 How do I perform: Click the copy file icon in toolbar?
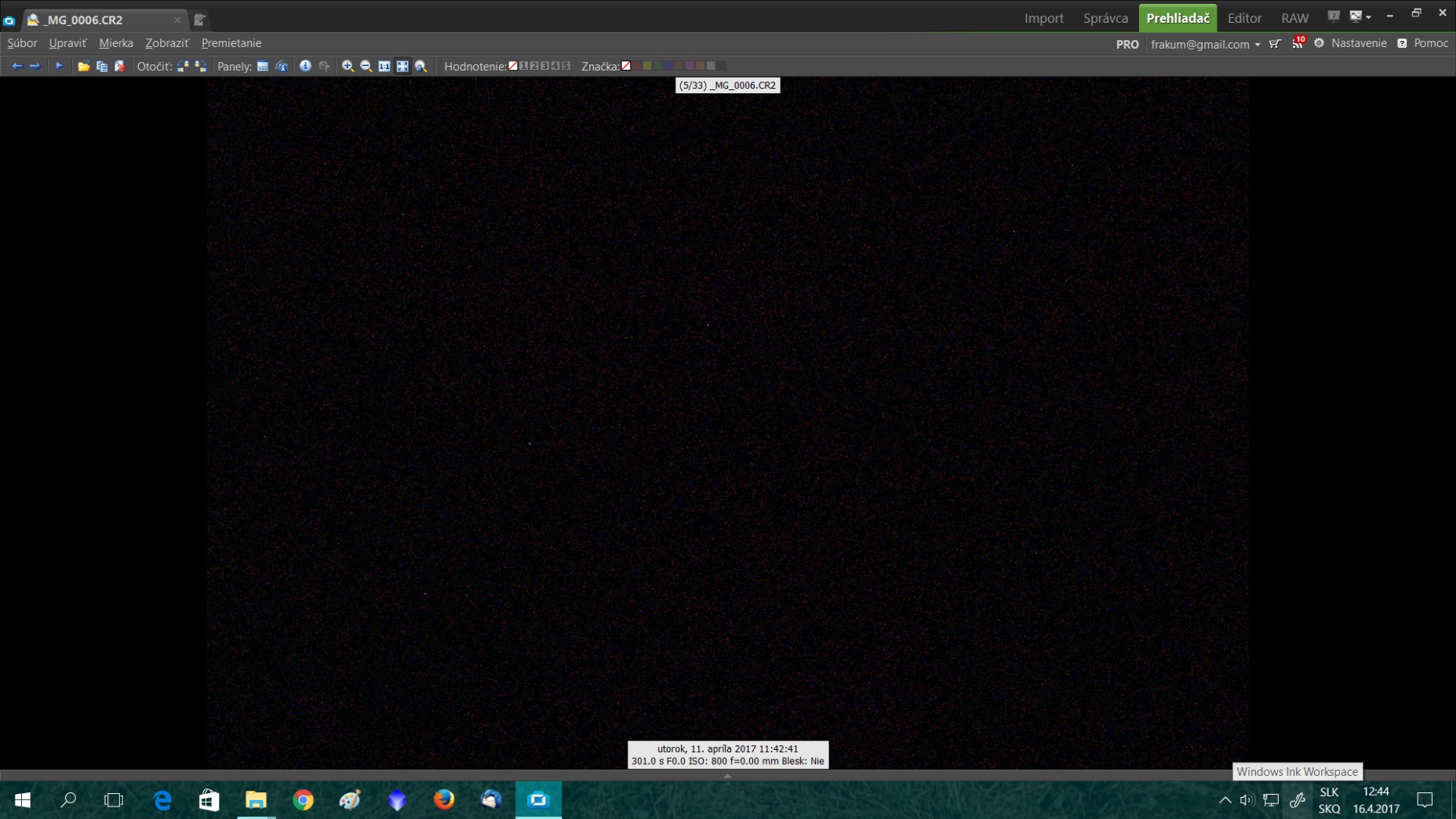tap(101, 66)
